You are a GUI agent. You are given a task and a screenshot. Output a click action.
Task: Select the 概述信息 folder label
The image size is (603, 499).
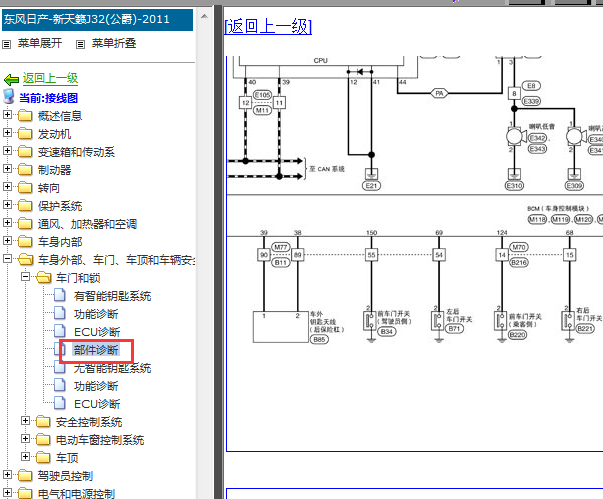pyautogui.click(x=60, y=116)
